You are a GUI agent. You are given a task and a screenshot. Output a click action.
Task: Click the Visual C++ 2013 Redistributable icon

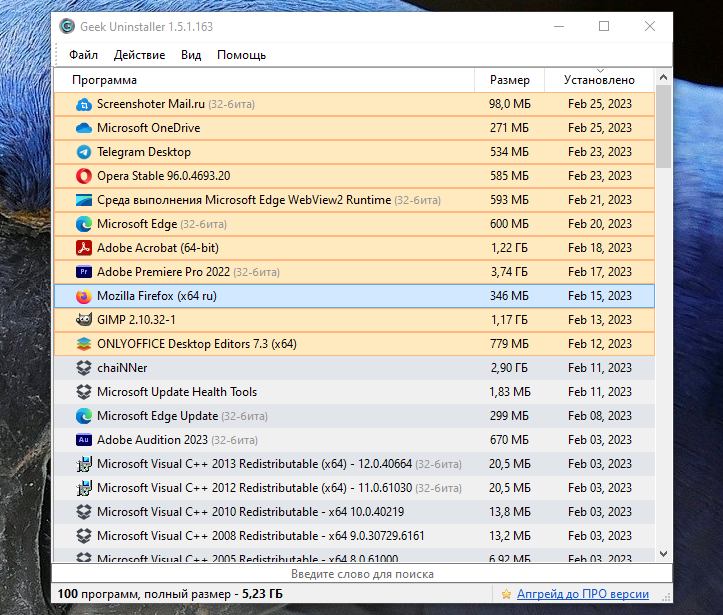83,464
